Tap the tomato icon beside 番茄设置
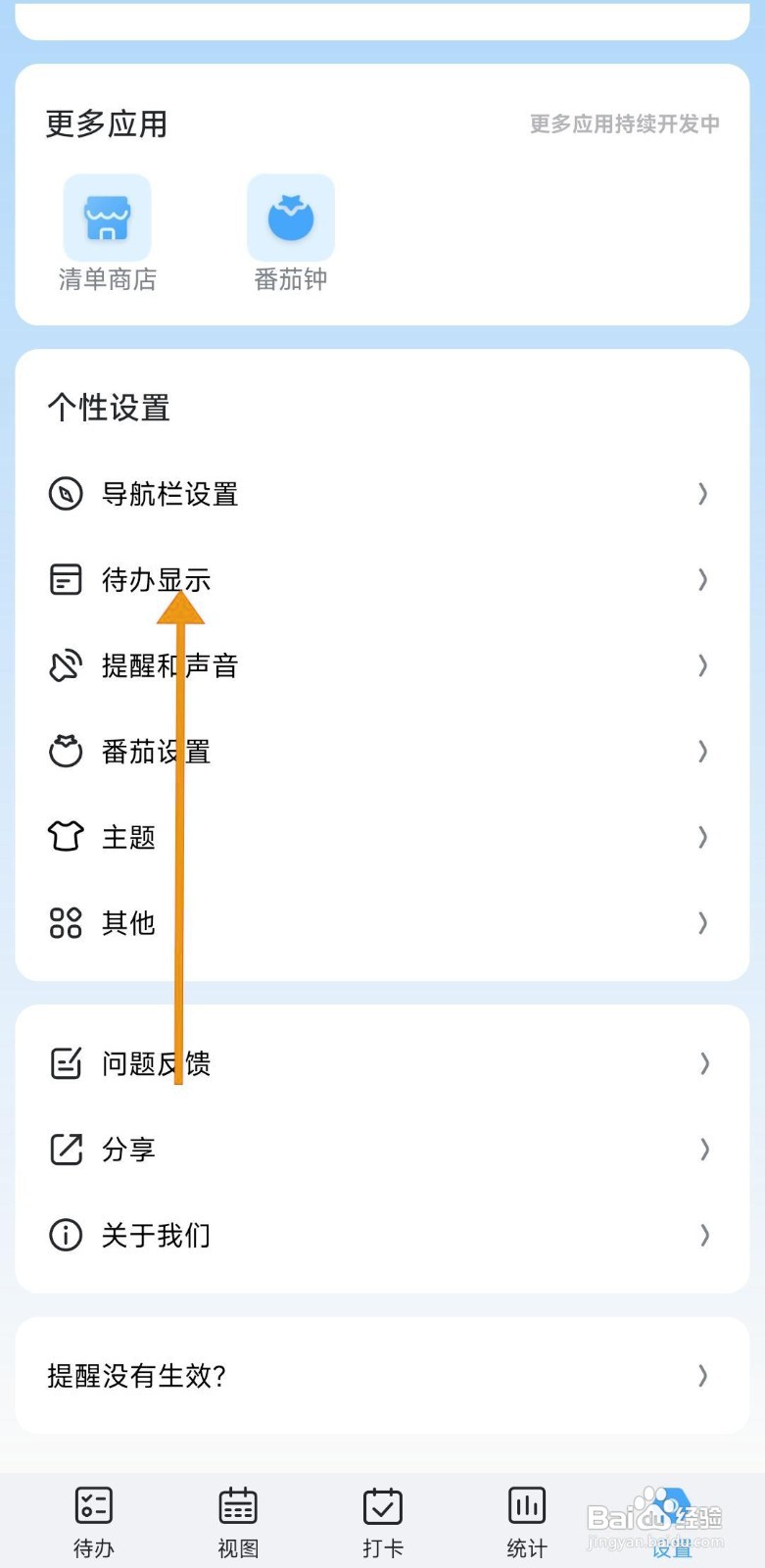Image resolution: width=765 pixels, height=1568 pixels. coord(66,752)
